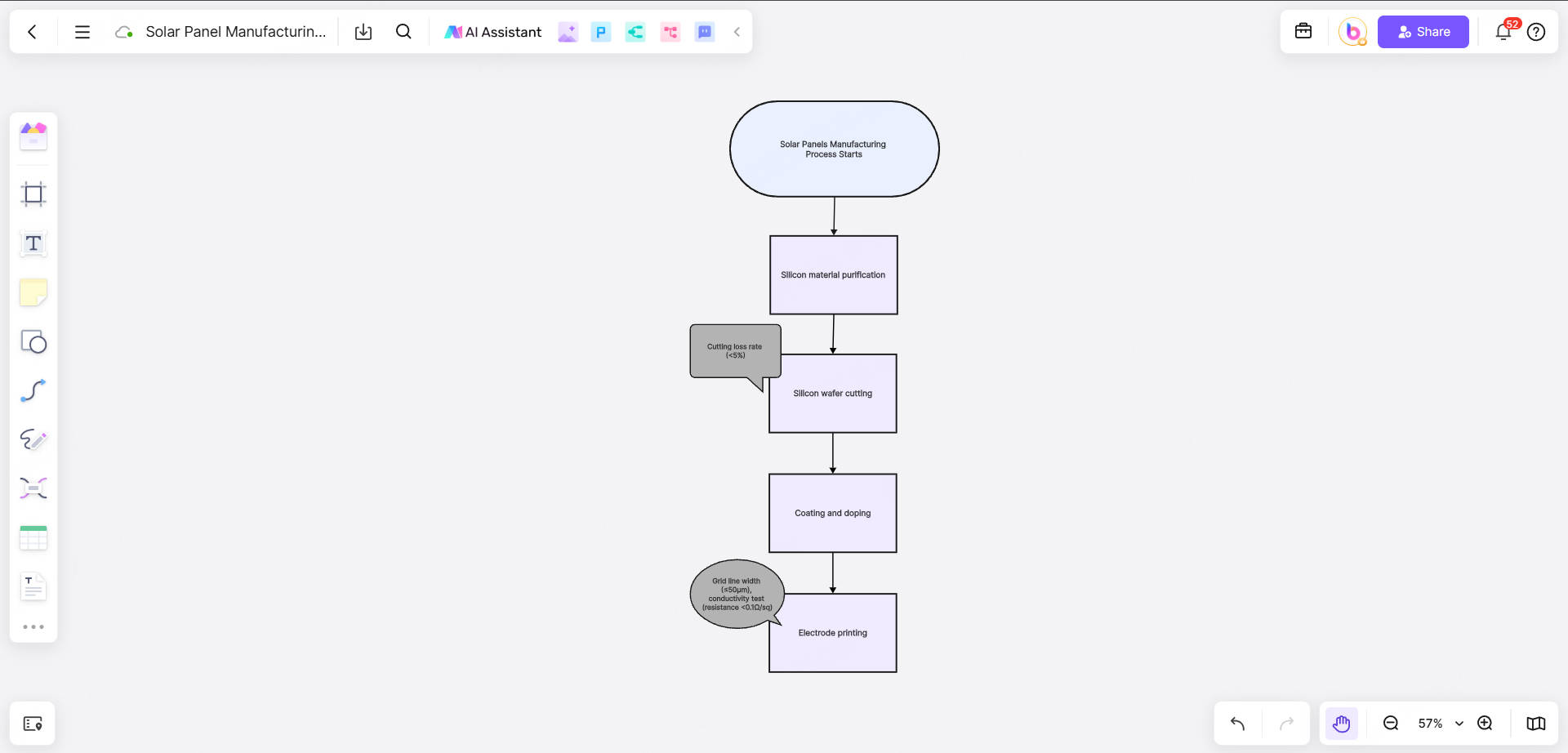The height and width of the screenshot is (753, 1568).
Task: Select the Text tool
Action: (33, 243)
